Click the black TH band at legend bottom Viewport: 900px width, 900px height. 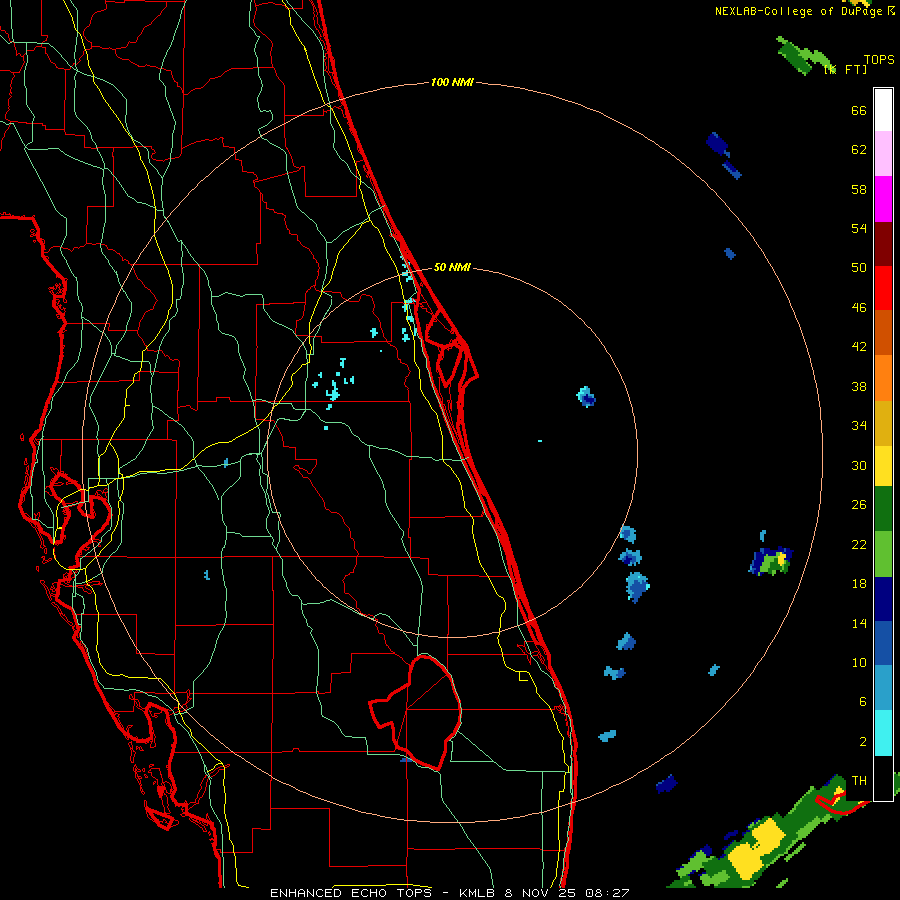coord(883,778)
